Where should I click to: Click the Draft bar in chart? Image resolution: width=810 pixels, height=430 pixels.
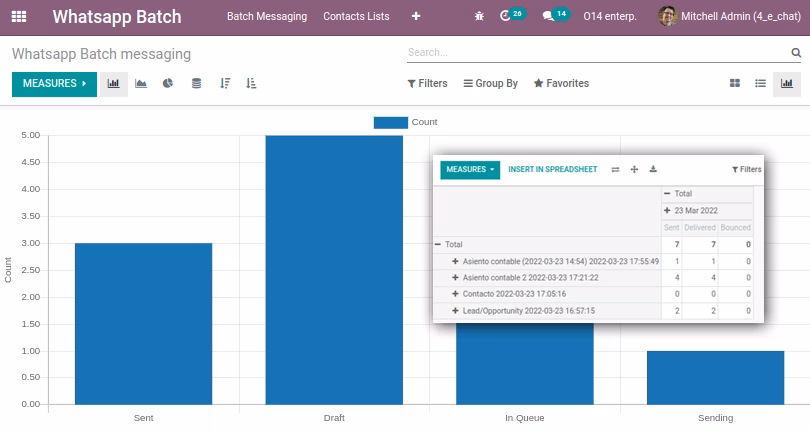[x=334, y=270]
